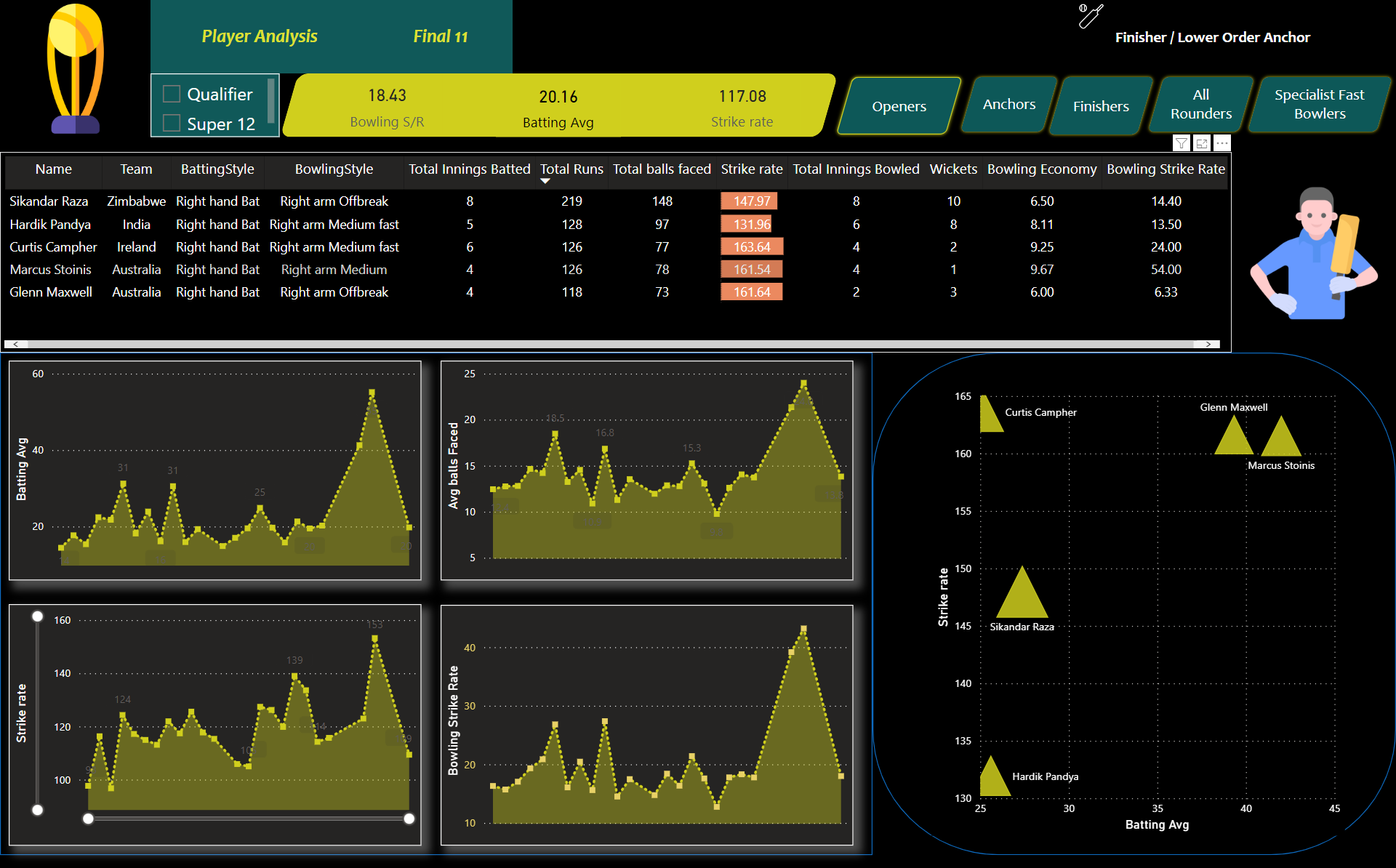The width and height of the screenshot is (1396, 868).
Task: Select the All Rounders button
Action: [1200, 105]
